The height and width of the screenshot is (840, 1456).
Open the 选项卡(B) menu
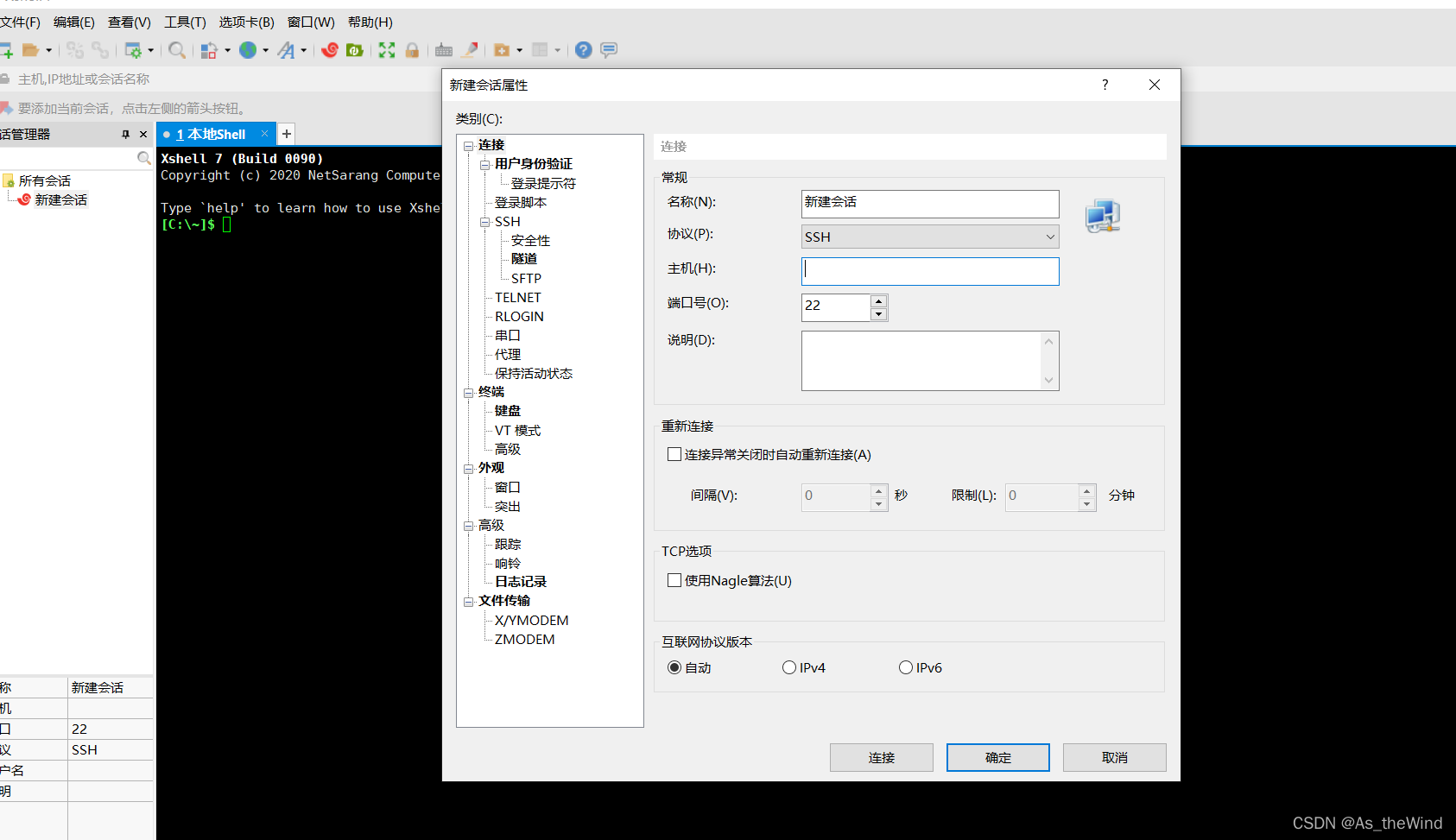point(246,22)
